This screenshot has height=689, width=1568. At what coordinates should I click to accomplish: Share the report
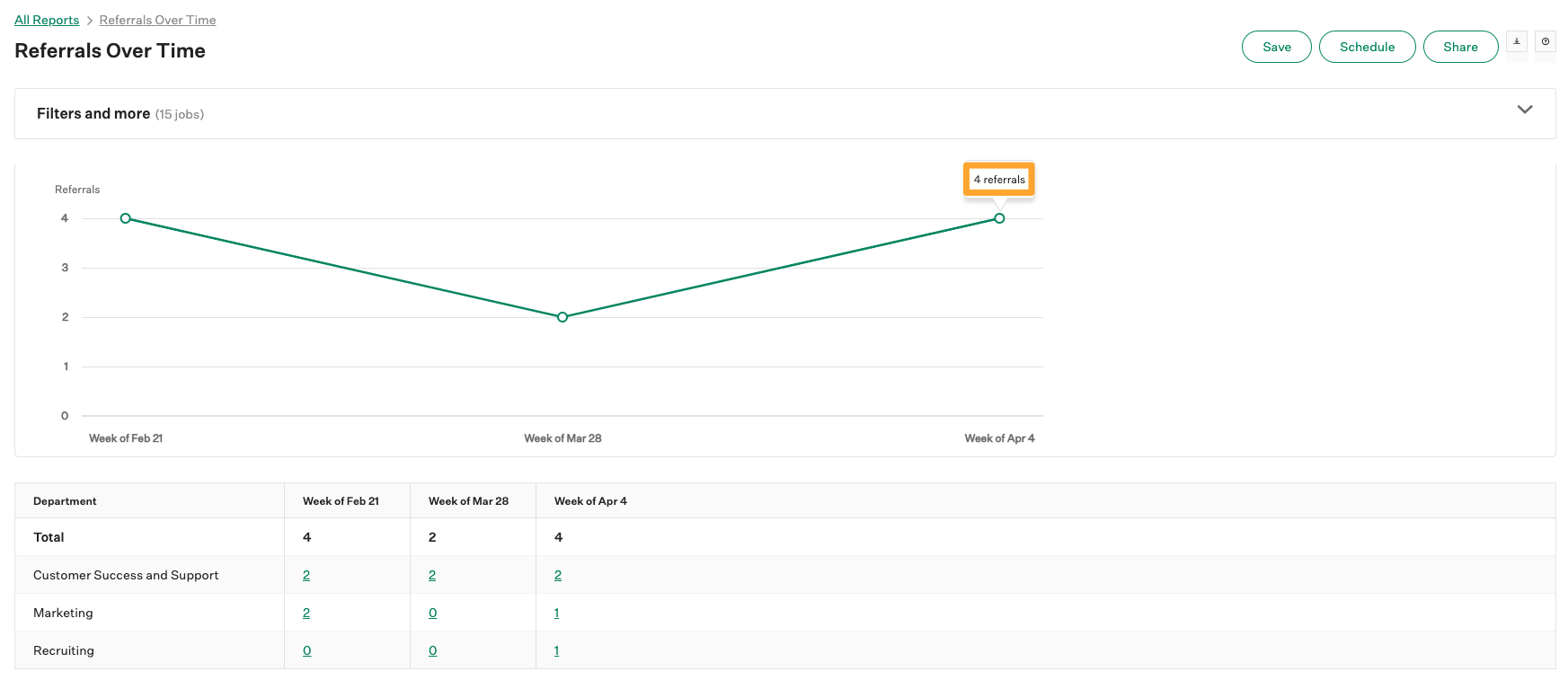click(x=1461, y=47)
